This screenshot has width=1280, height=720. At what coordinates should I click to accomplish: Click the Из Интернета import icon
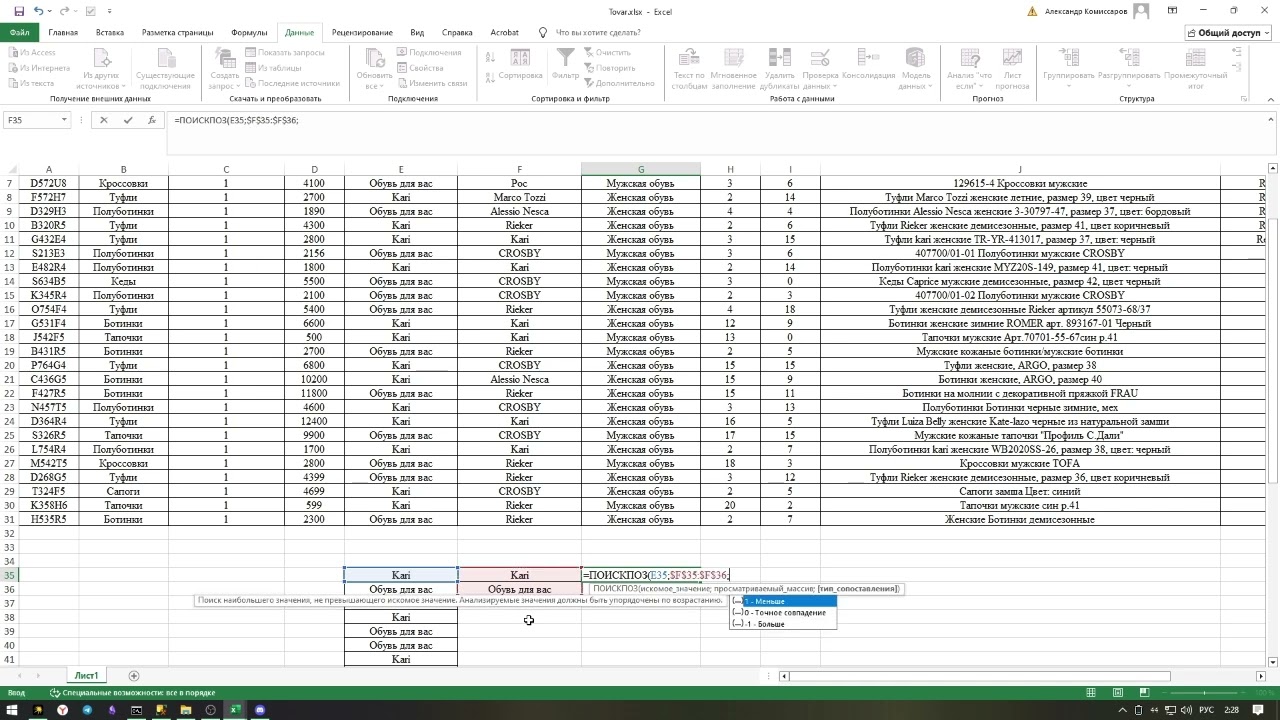pos(39,68)
